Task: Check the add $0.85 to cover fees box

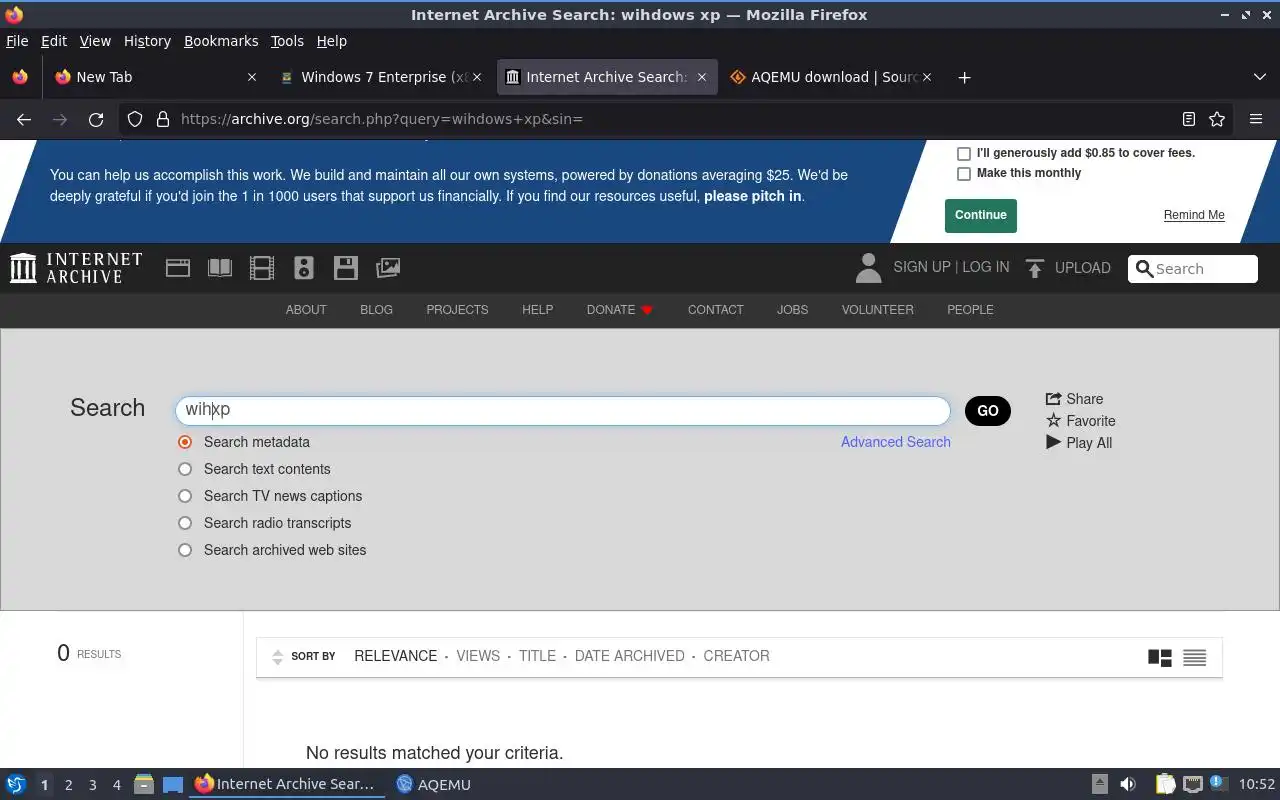Action: [x=964, y=154]
